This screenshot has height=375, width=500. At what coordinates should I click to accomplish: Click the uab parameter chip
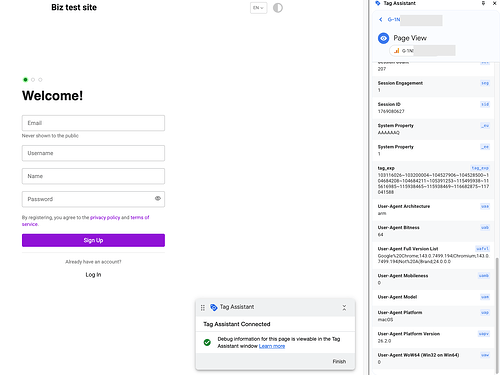click(485, 228)
